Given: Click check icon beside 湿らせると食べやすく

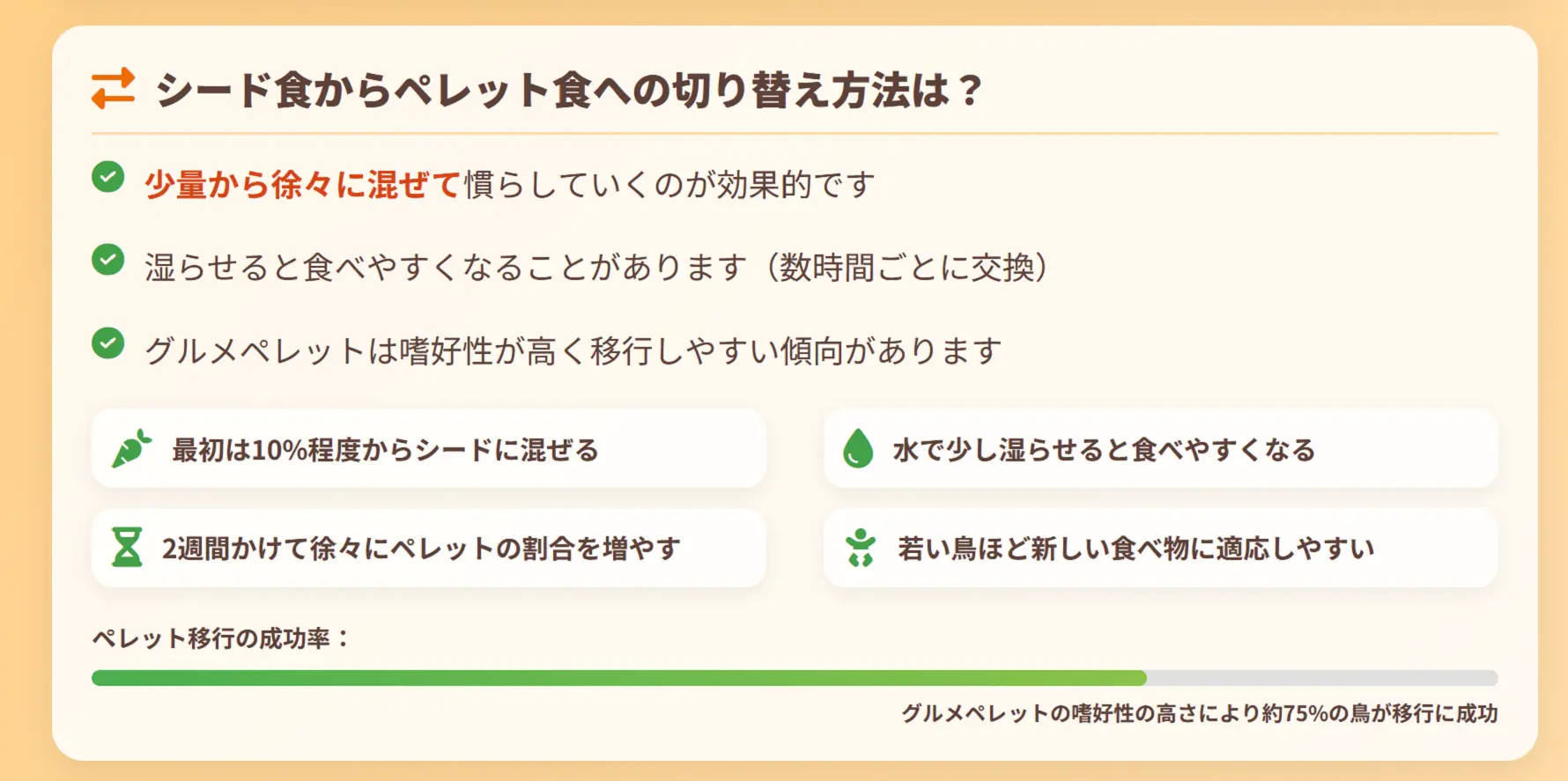Looking at the screenshot, I should coord(108,260).
